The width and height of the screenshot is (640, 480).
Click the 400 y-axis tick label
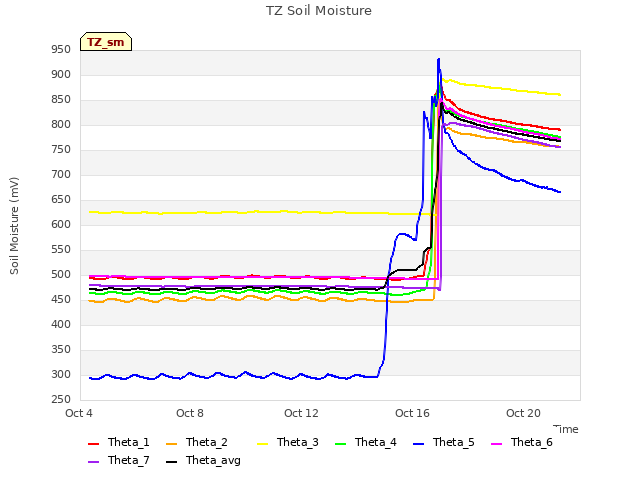coord(61,324)
